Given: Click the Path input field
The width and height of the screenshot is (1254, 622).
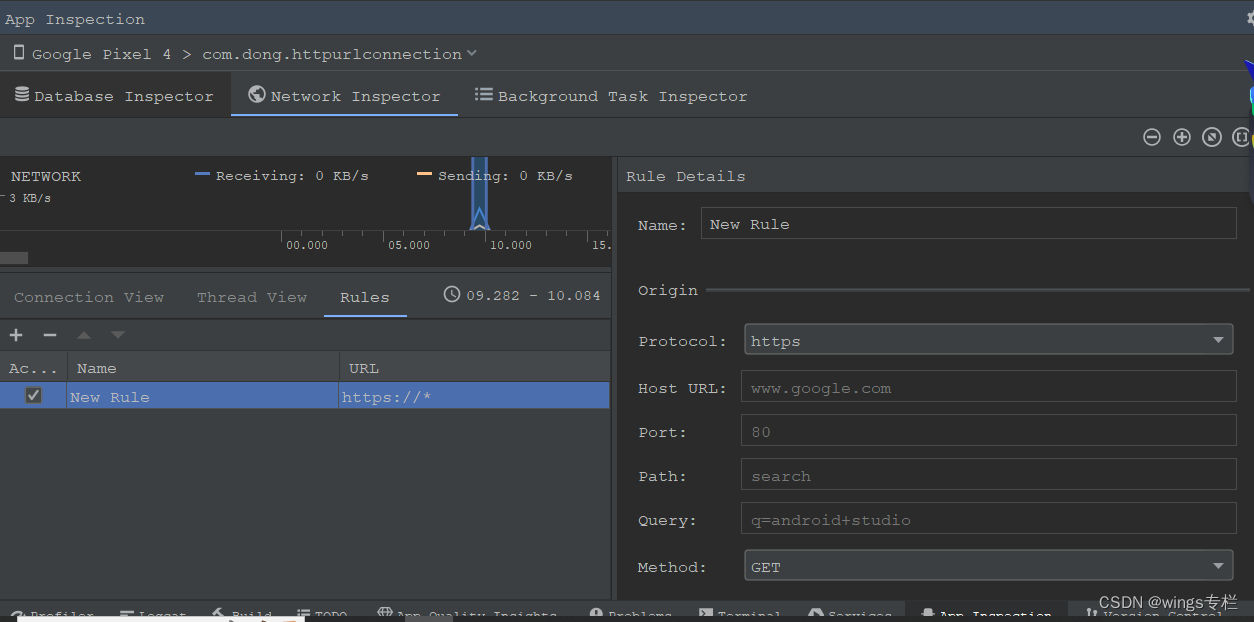Looking at the screenshot, I should (x=989, y=476).
